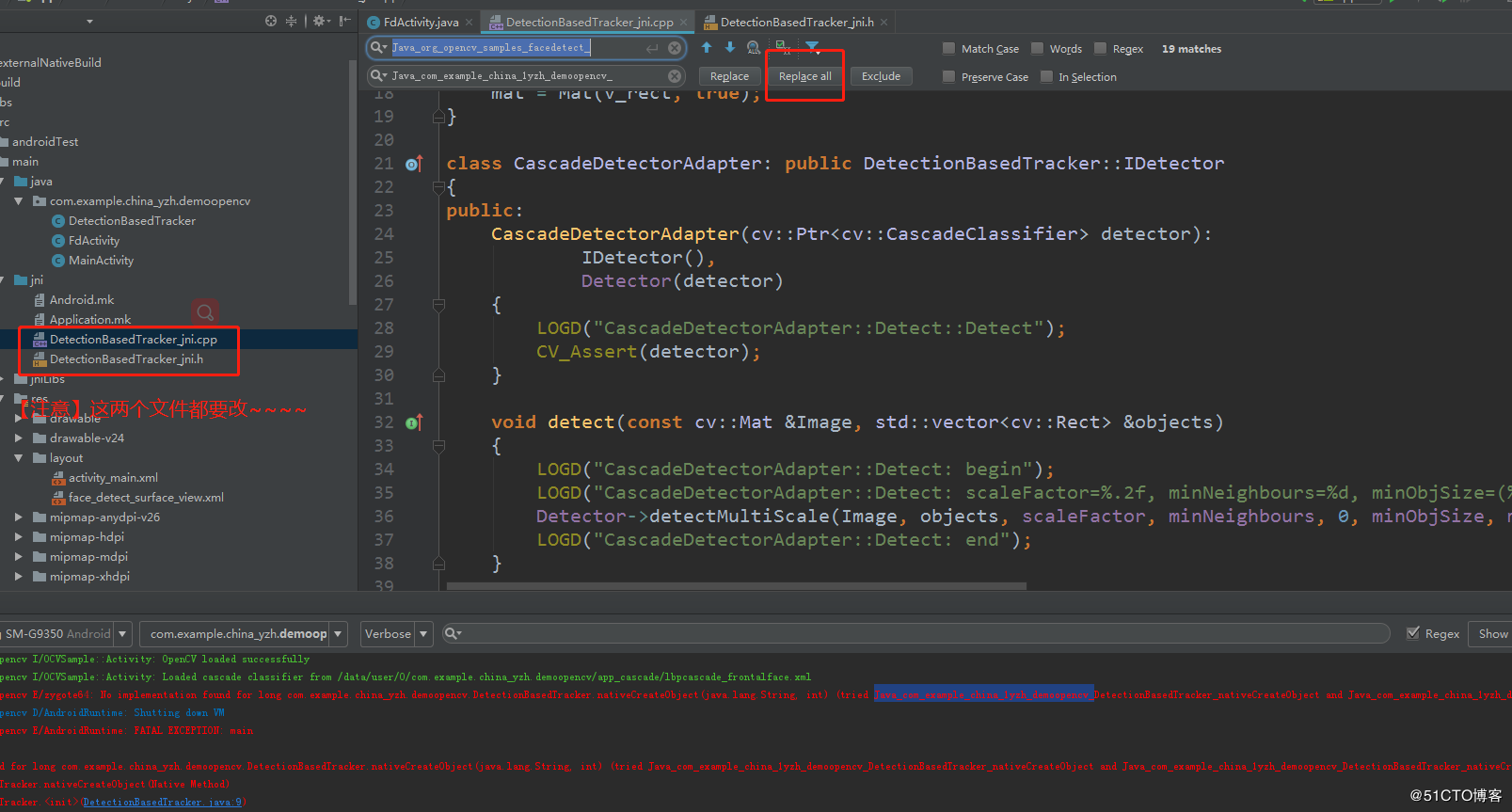Select the androidTest folder

click(44, 142)
